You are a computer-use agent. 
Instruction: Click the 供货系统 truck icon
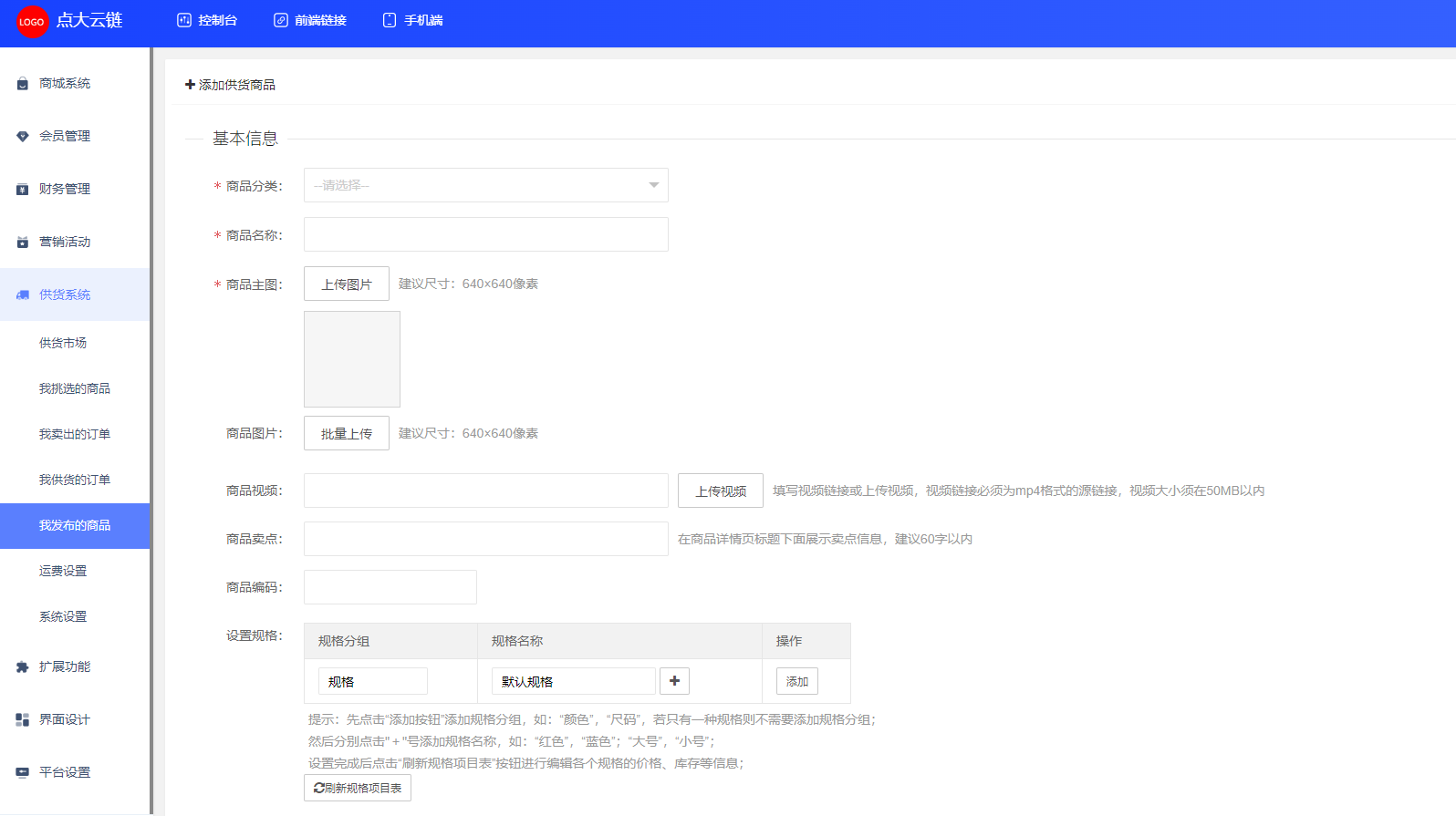[x=23, y=295]
